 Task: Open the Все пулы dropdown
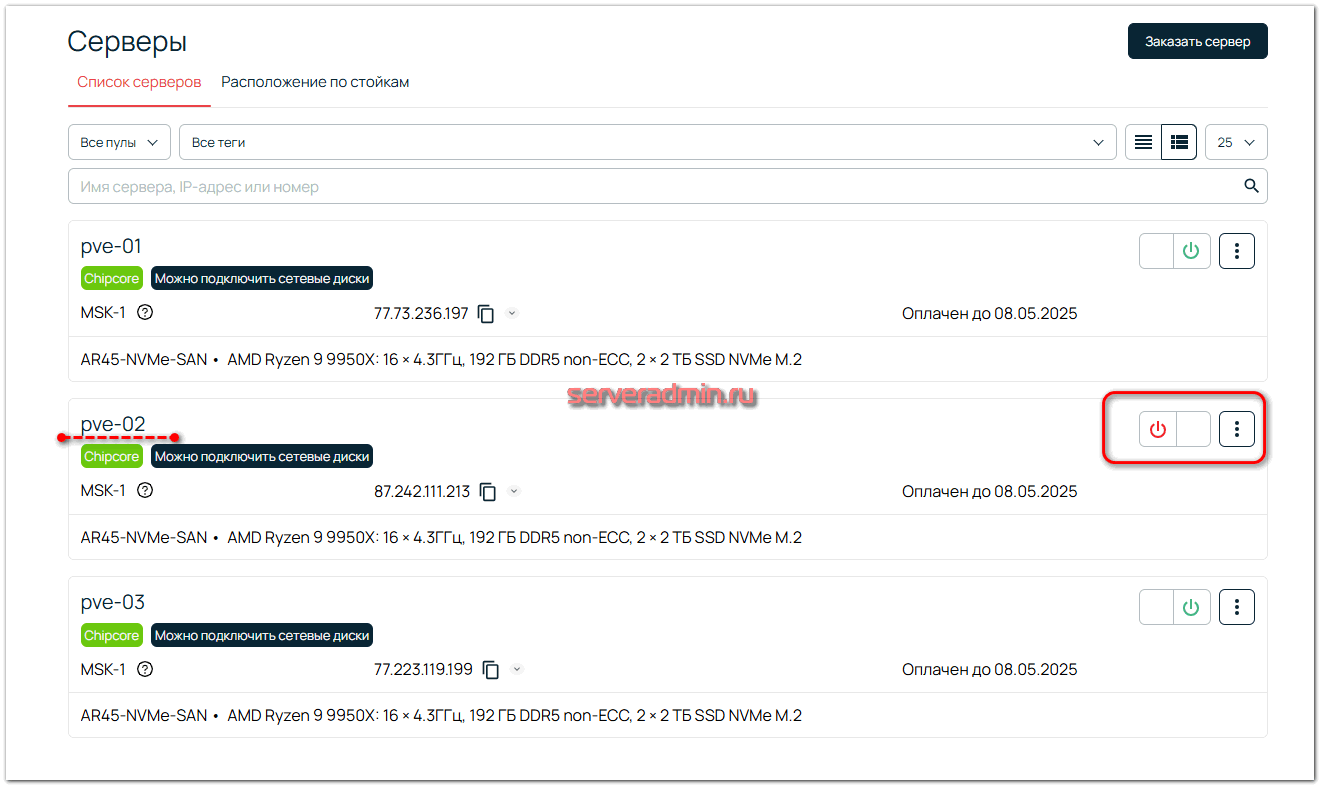click(119, 142)
